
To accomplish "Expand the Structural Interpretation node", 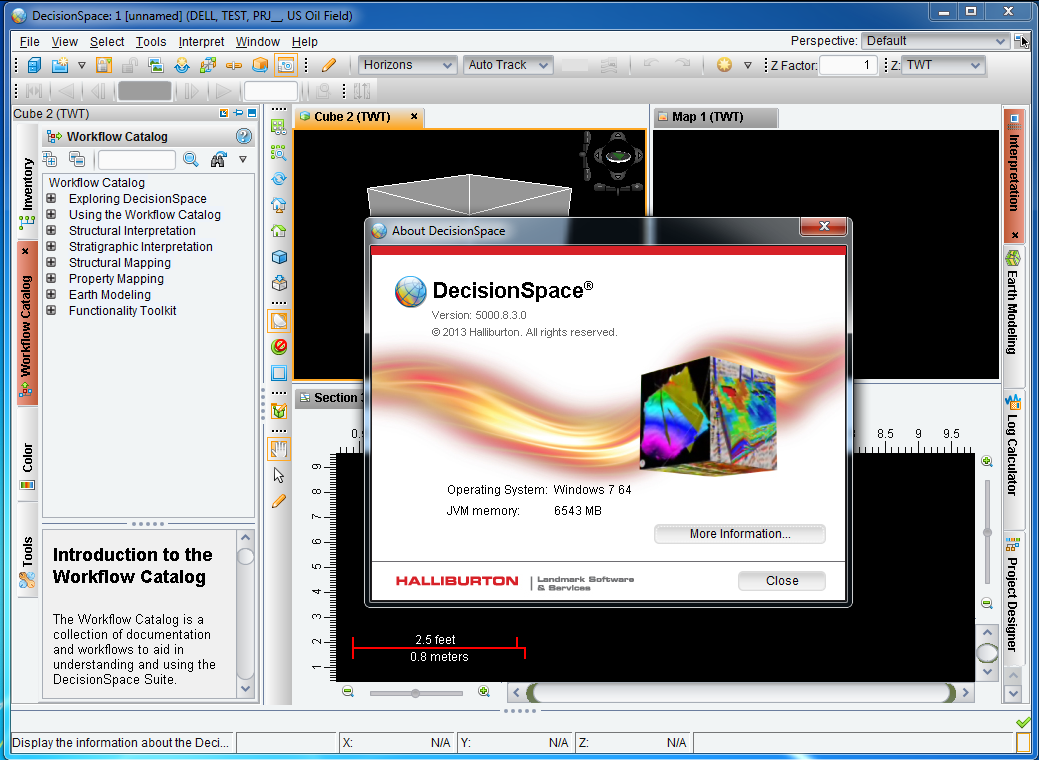I will pos(51,230).
